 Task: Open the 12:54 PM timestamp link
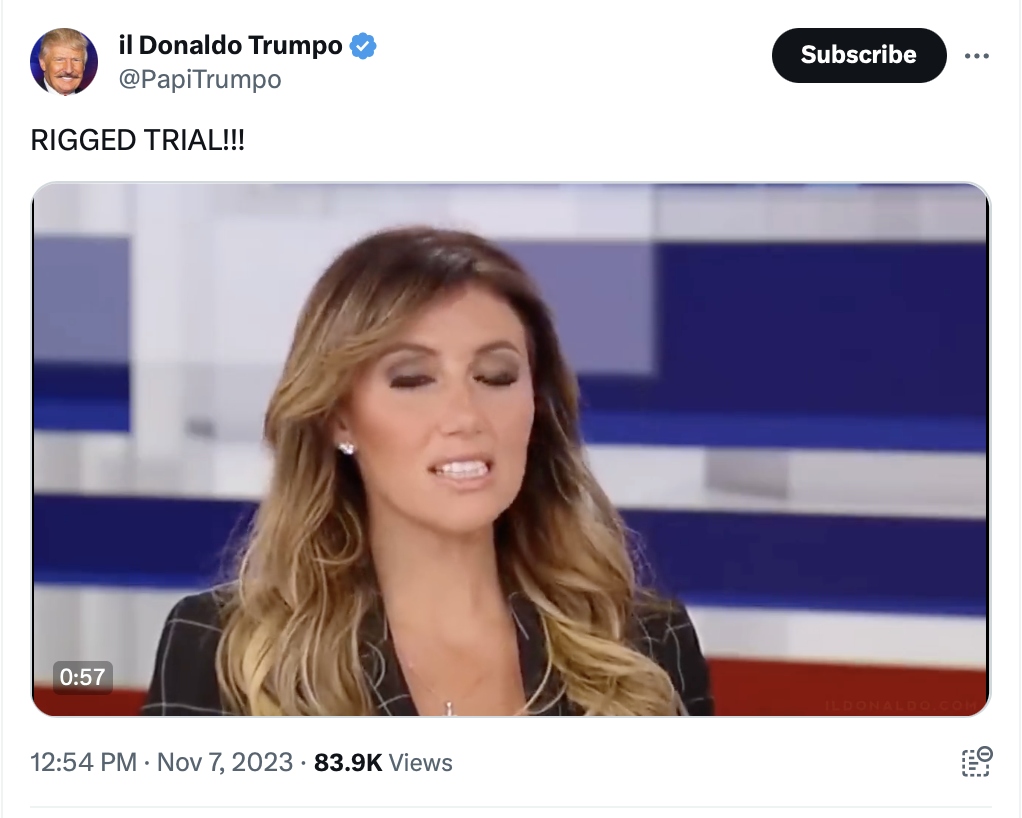point(83,762)
